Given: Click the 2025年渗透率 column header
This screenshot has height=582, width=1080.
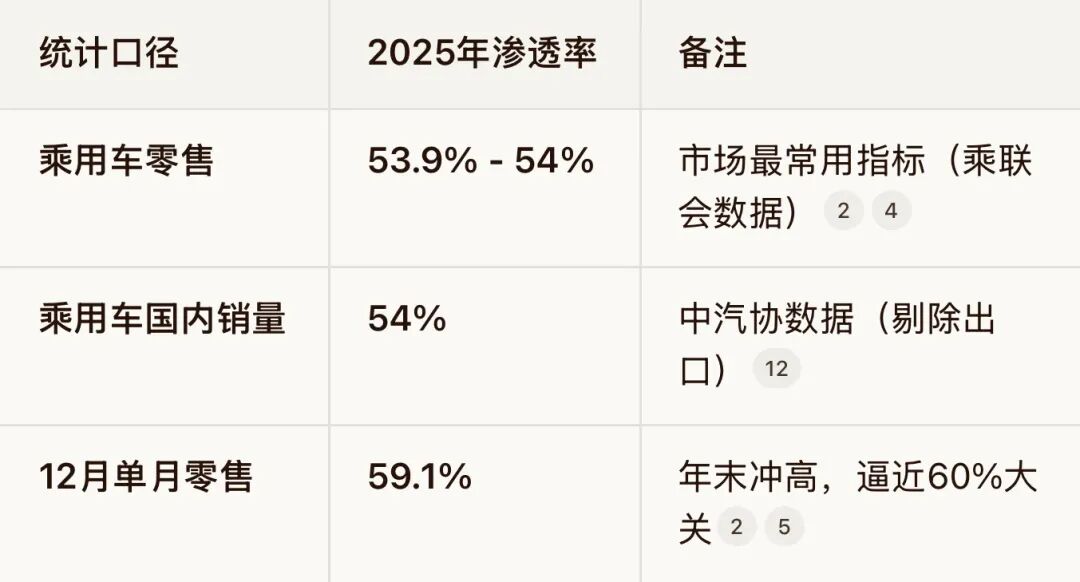Looking at the screenshot, I should [x=482, y=53].
